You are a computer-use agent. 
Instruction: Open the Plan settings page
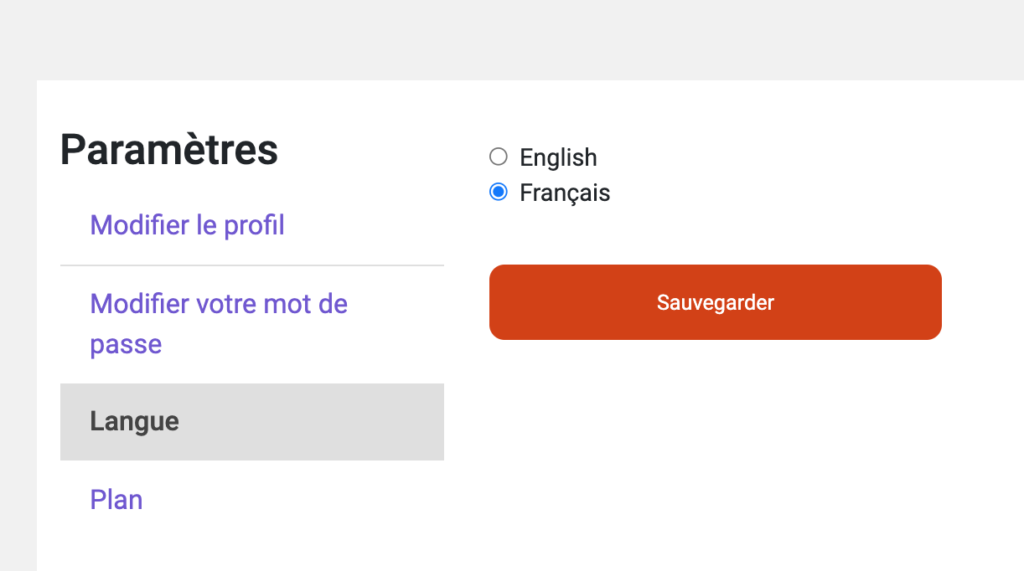tap(116, 499)
